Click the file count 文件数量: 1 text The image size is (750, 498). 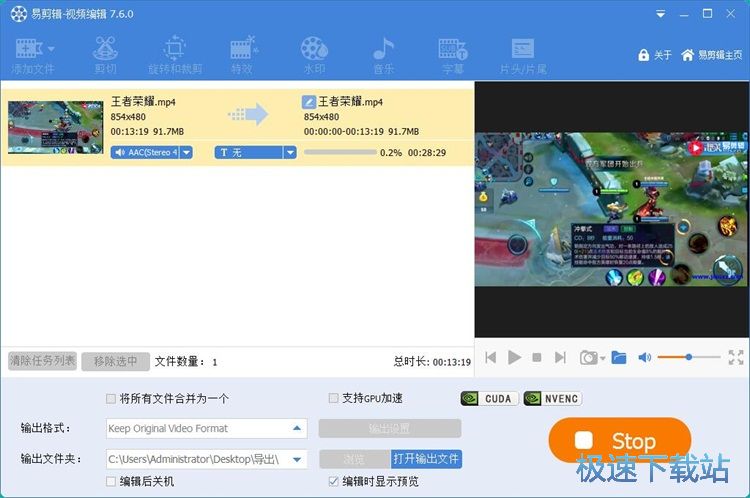186,362
